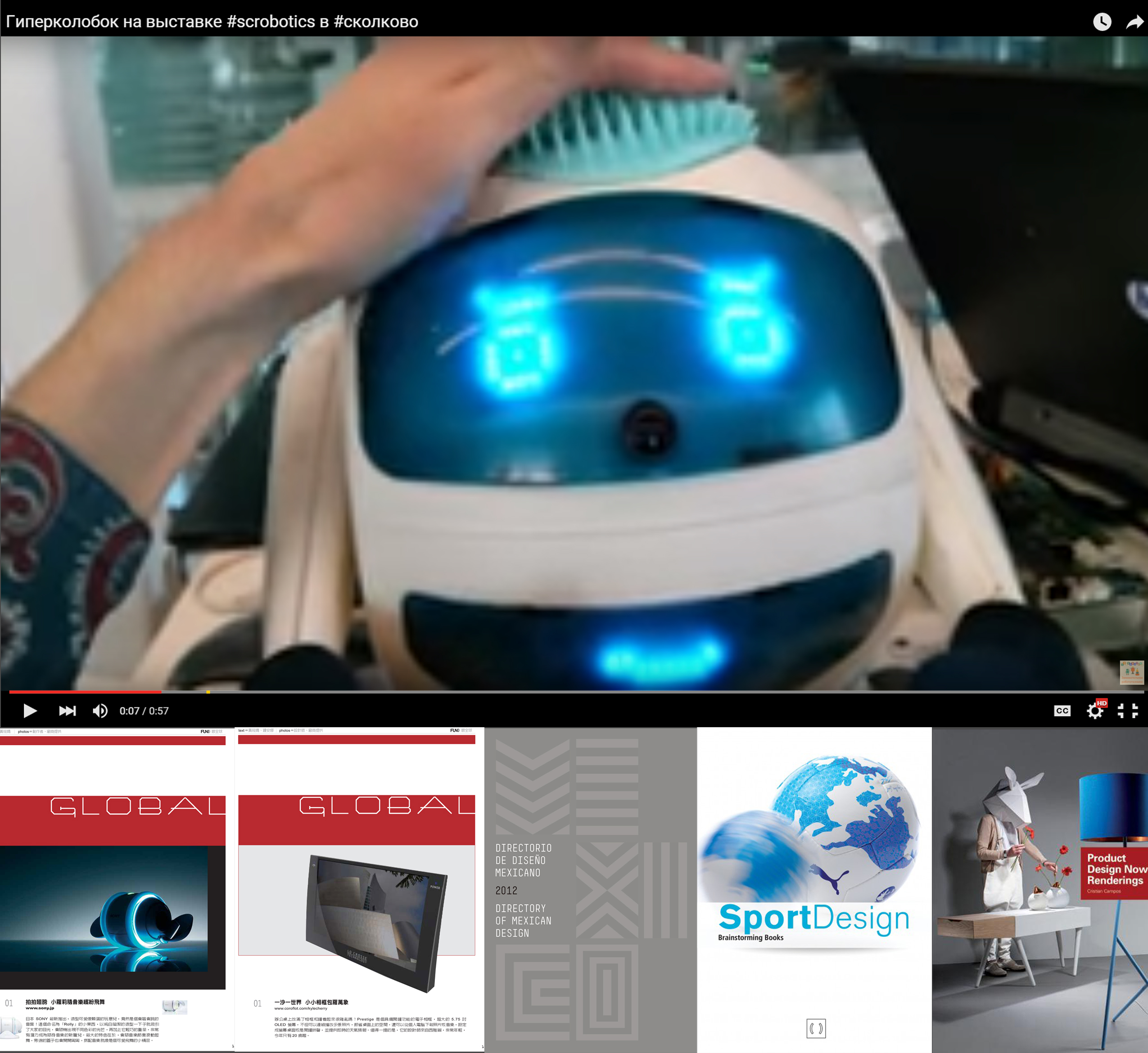Click the video title text
This screenshot has width=1148, height=1053.
pos(212,22)
